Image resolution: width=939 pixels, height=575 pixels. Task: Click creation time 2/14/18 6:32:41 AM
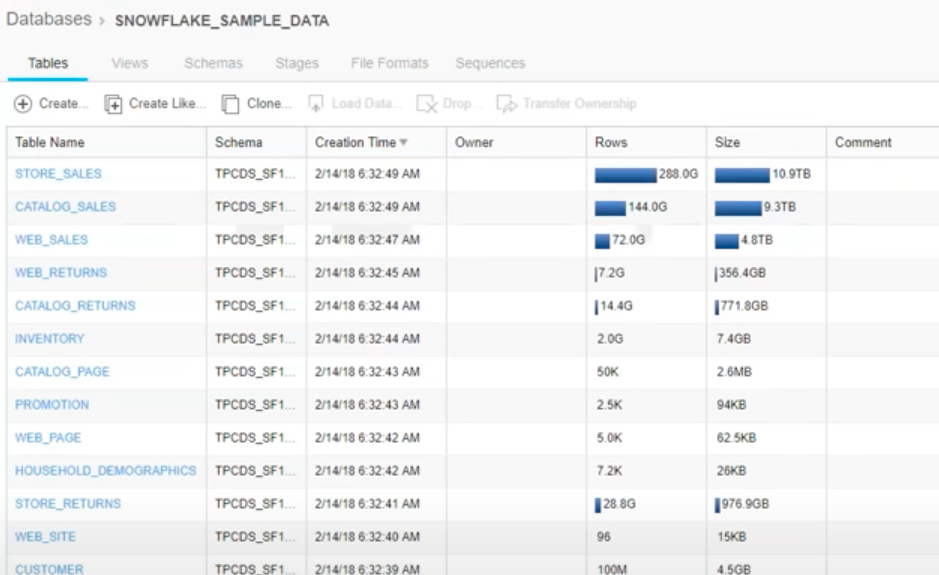(x=367, y=503)
